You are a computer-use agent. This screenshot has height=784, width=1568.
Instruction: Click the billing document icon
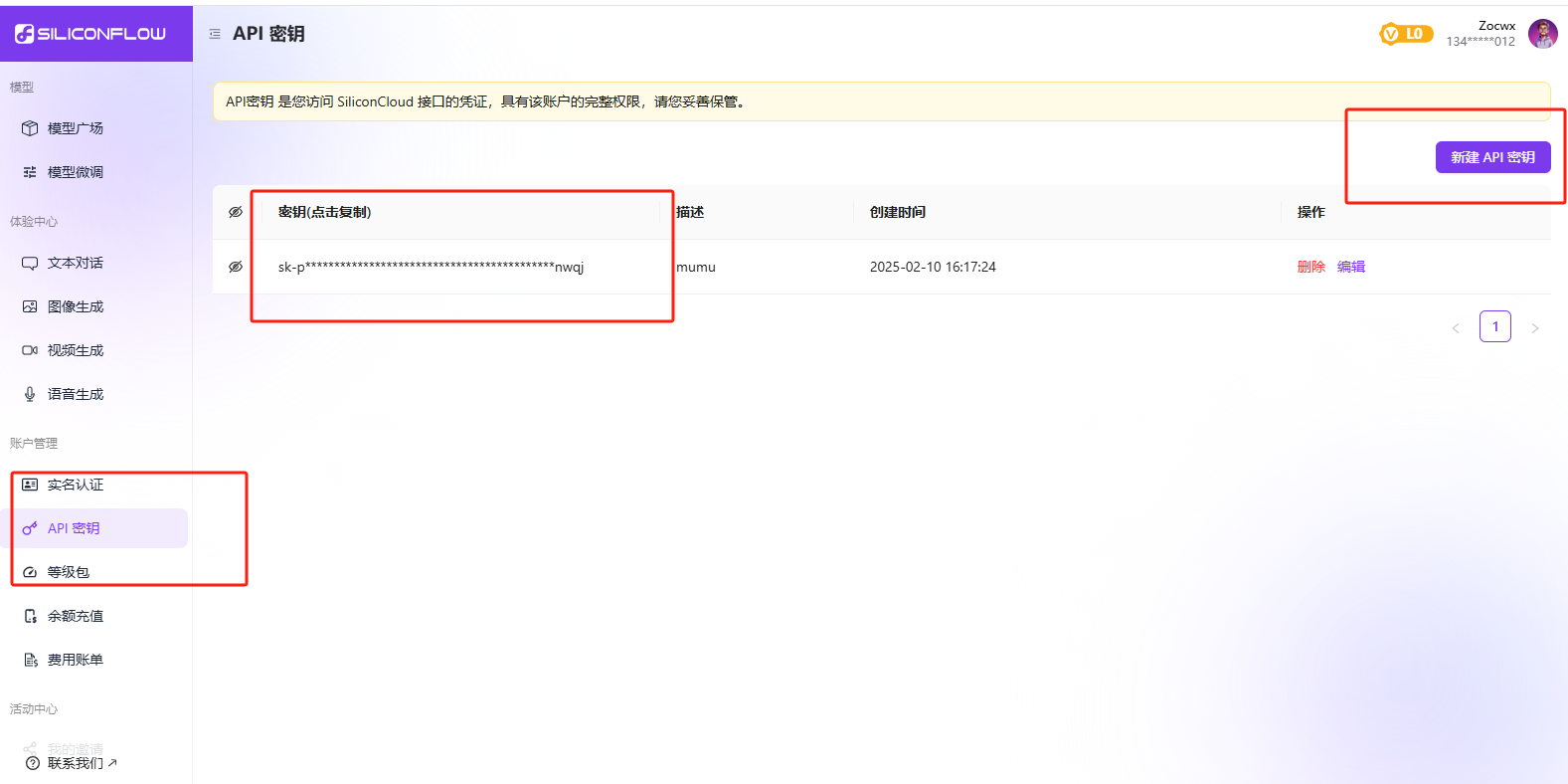(30, 660)
